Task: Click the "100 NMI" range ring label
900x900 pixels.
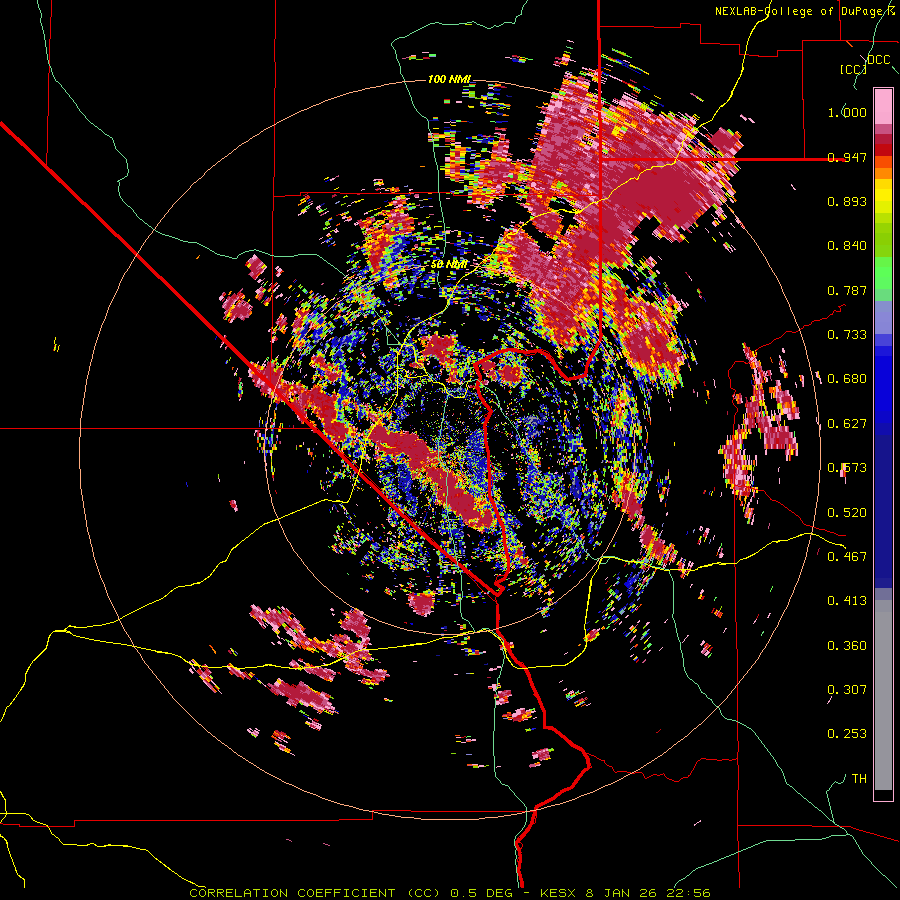Action: [449, 79]
